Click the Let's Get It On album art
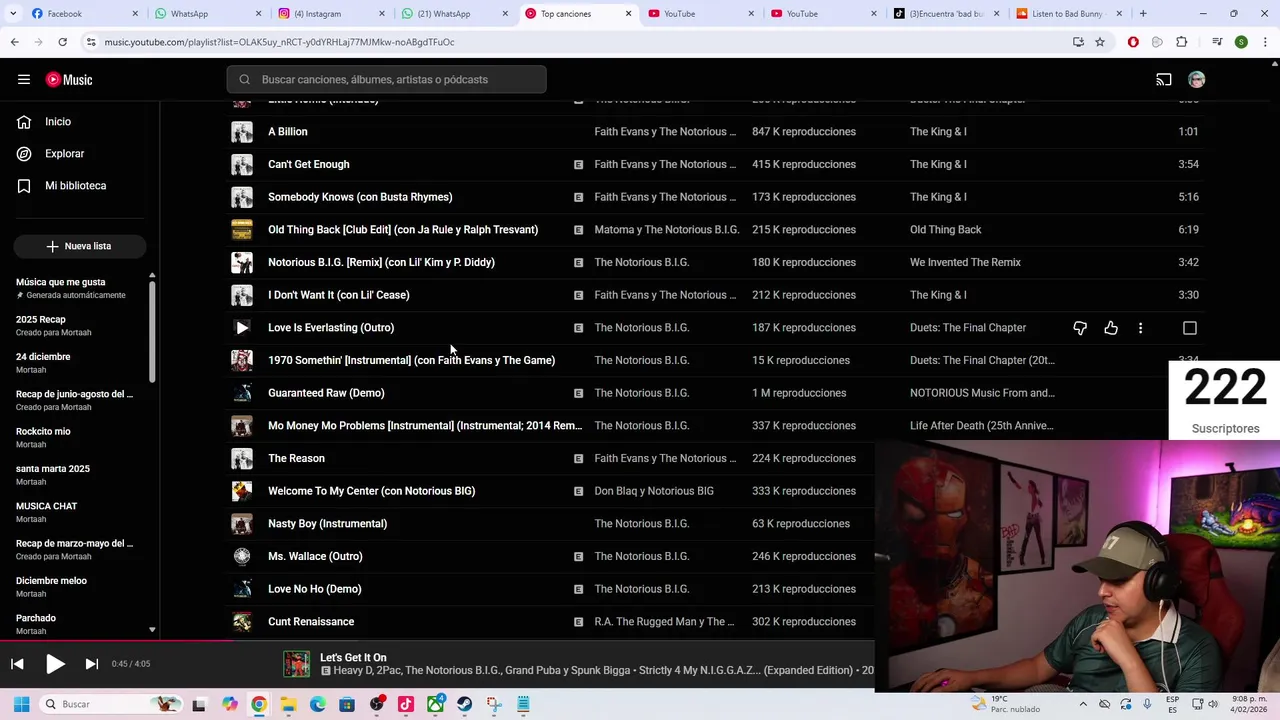 296,664
